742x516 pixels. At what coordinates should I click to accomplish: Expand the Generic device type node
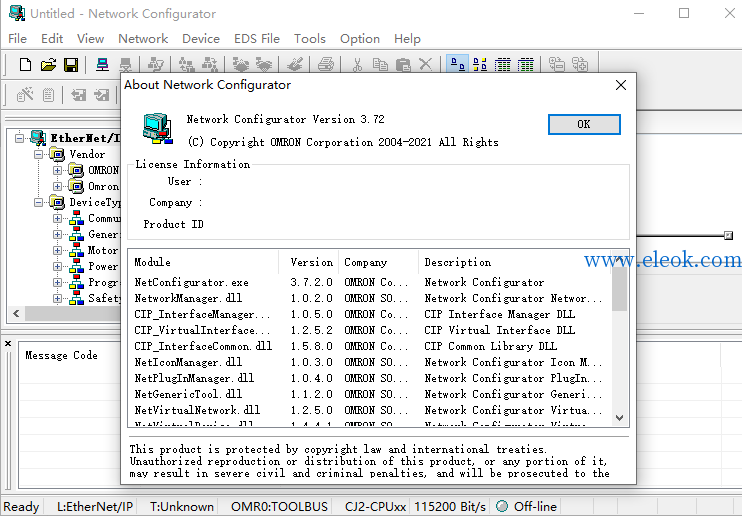[57, 235]
